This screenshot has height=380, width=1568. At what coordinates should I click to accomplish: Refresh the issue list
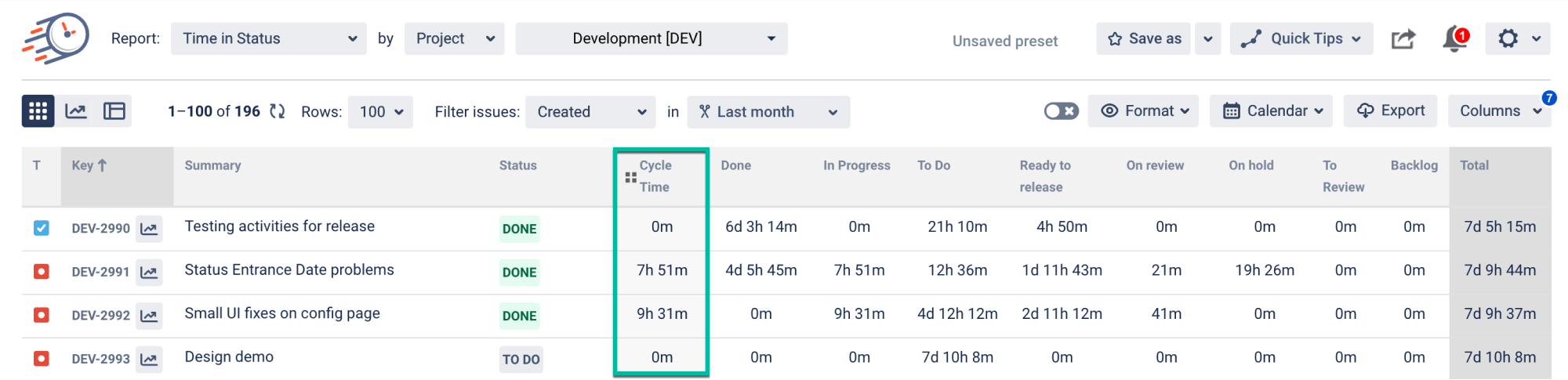(x=277, y=111)
